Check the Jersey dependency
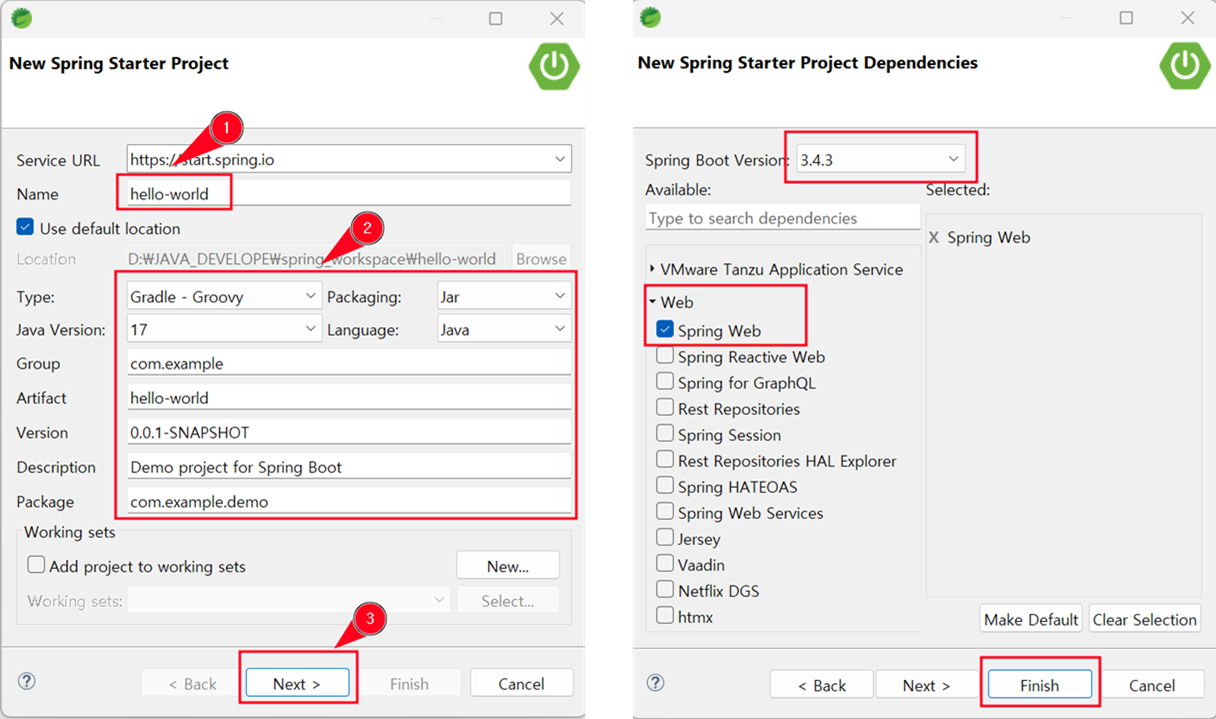 pos(665,537)
